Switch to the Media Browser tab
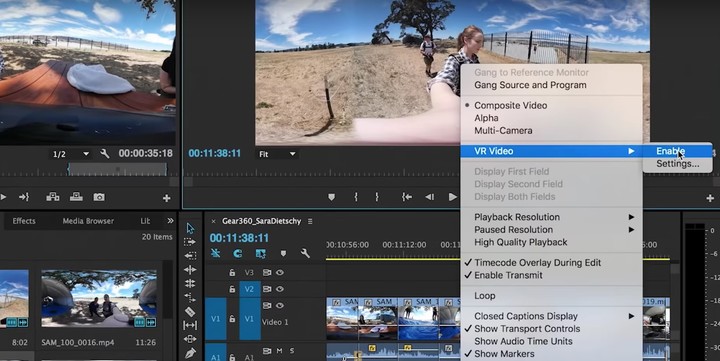 click(x=88, y=221)
